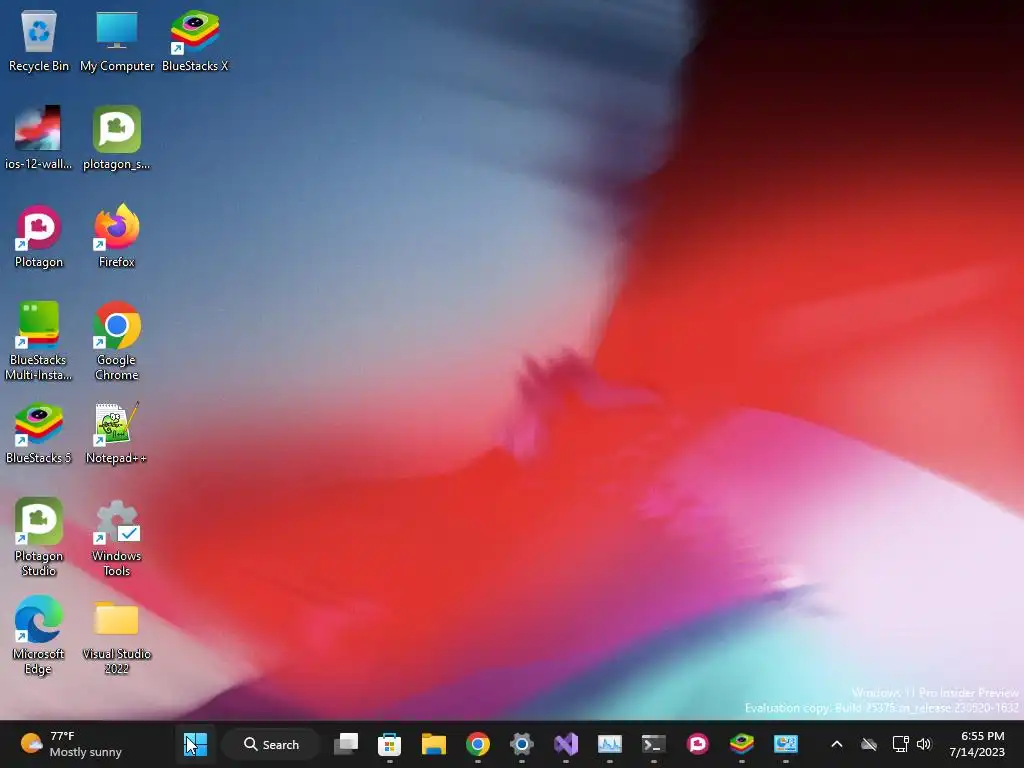Open the performance monitor taskbar icon

click(x=610, y=744)
